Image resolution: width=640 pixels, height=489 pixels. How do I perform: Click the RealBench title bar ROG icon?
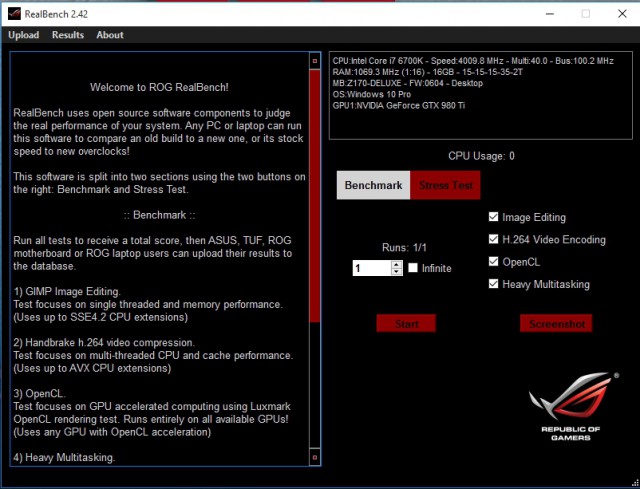(14, 14)
